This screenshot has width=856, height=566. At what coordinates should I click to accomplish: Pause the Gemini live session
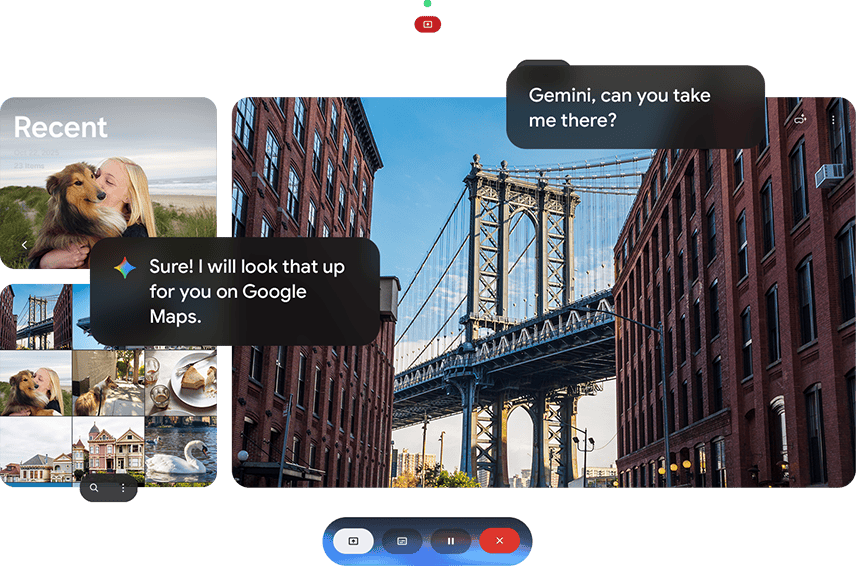(450, 541)
